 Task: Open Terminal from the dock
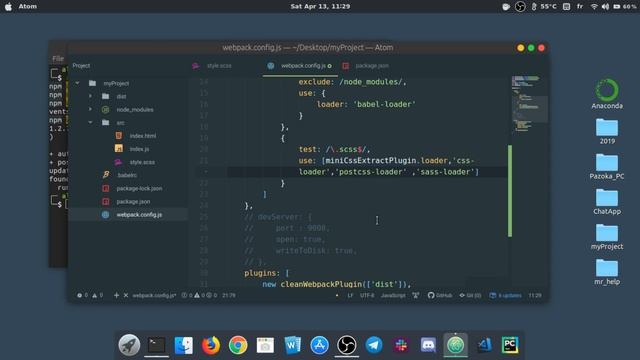[156, 345]
